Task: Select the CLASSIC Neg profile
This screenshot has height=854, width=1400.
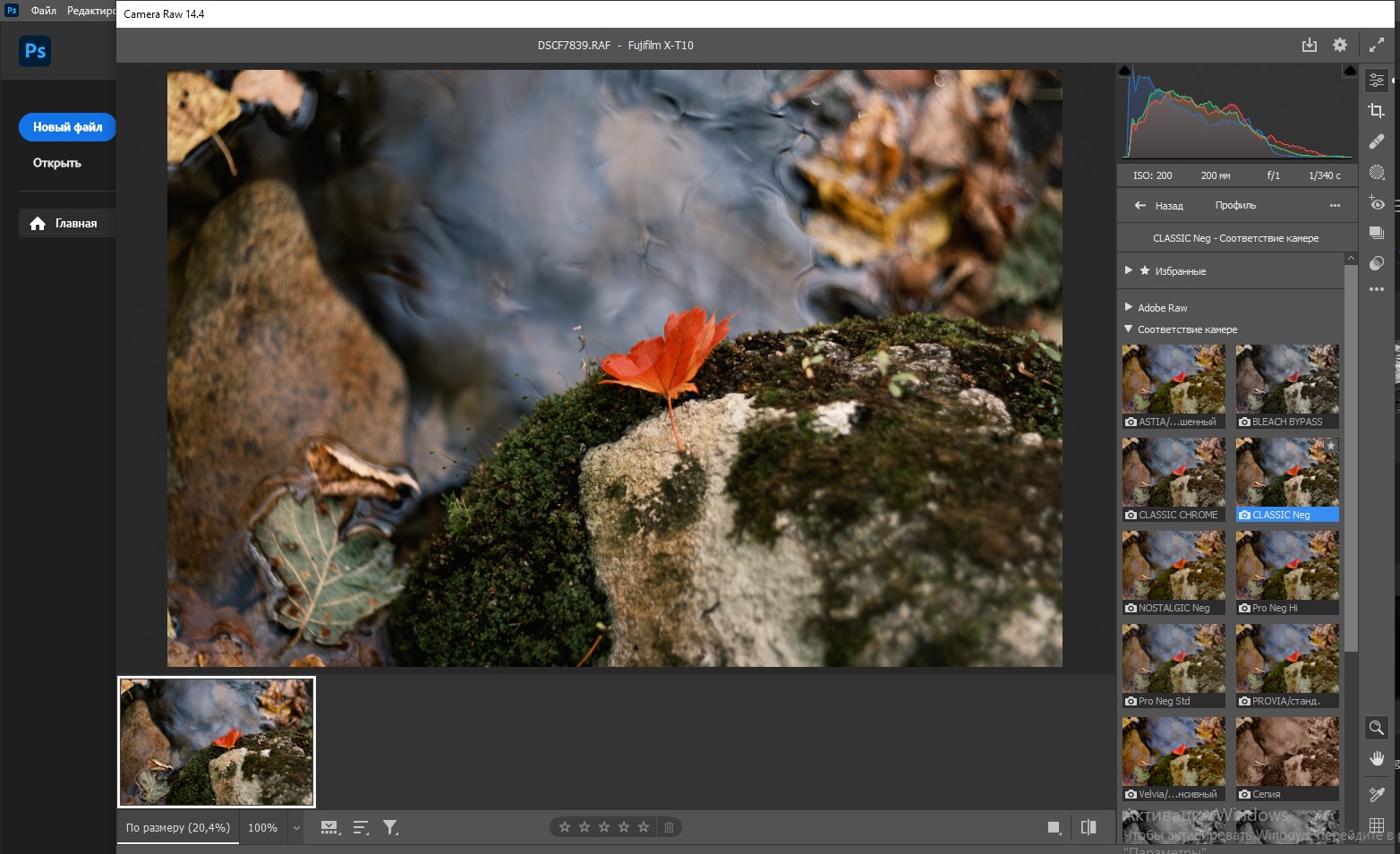Action: (x=1287, y=481)
